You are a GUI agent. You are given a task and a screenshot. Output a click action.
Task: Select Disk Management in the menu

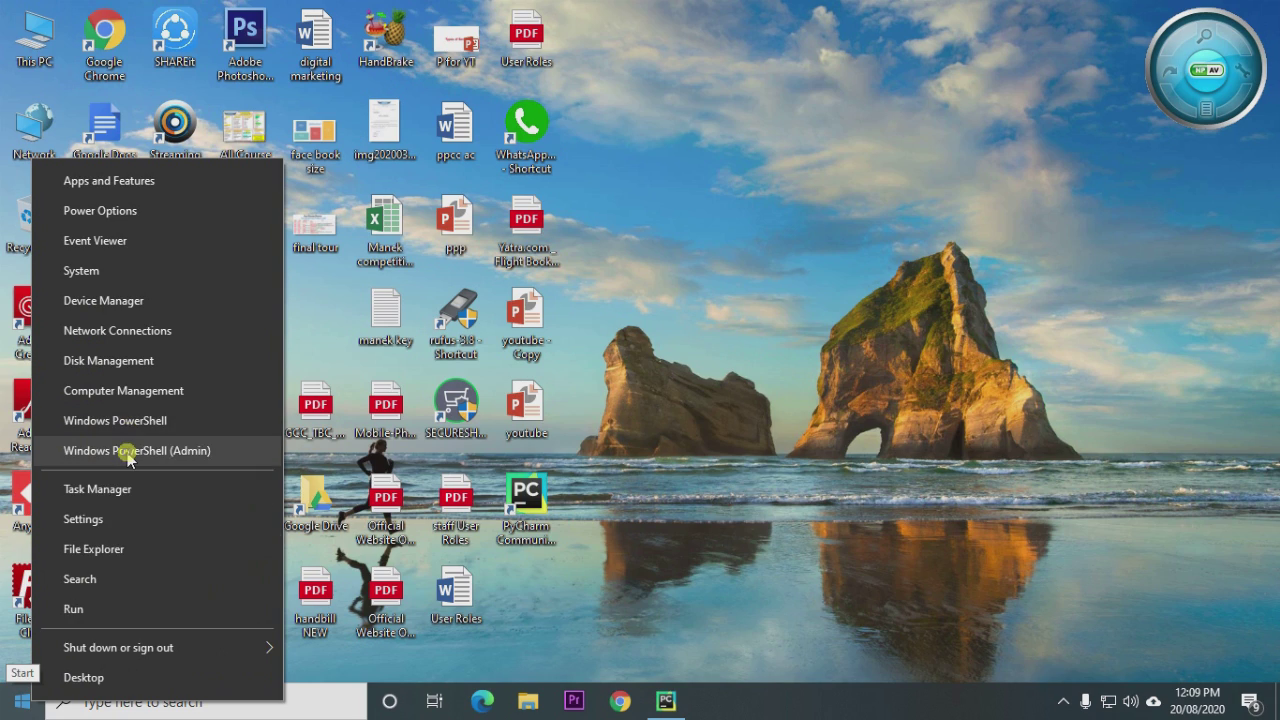tap(158, 361)
